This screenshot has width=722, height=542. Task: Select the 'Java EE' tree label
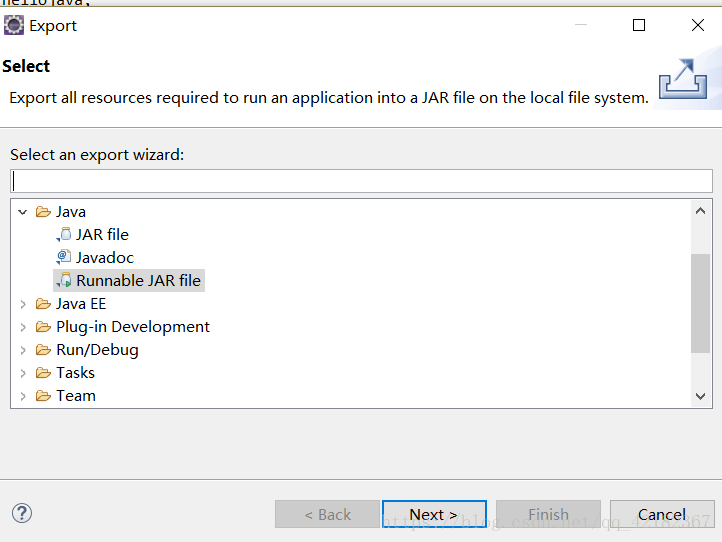coord(81,304)
